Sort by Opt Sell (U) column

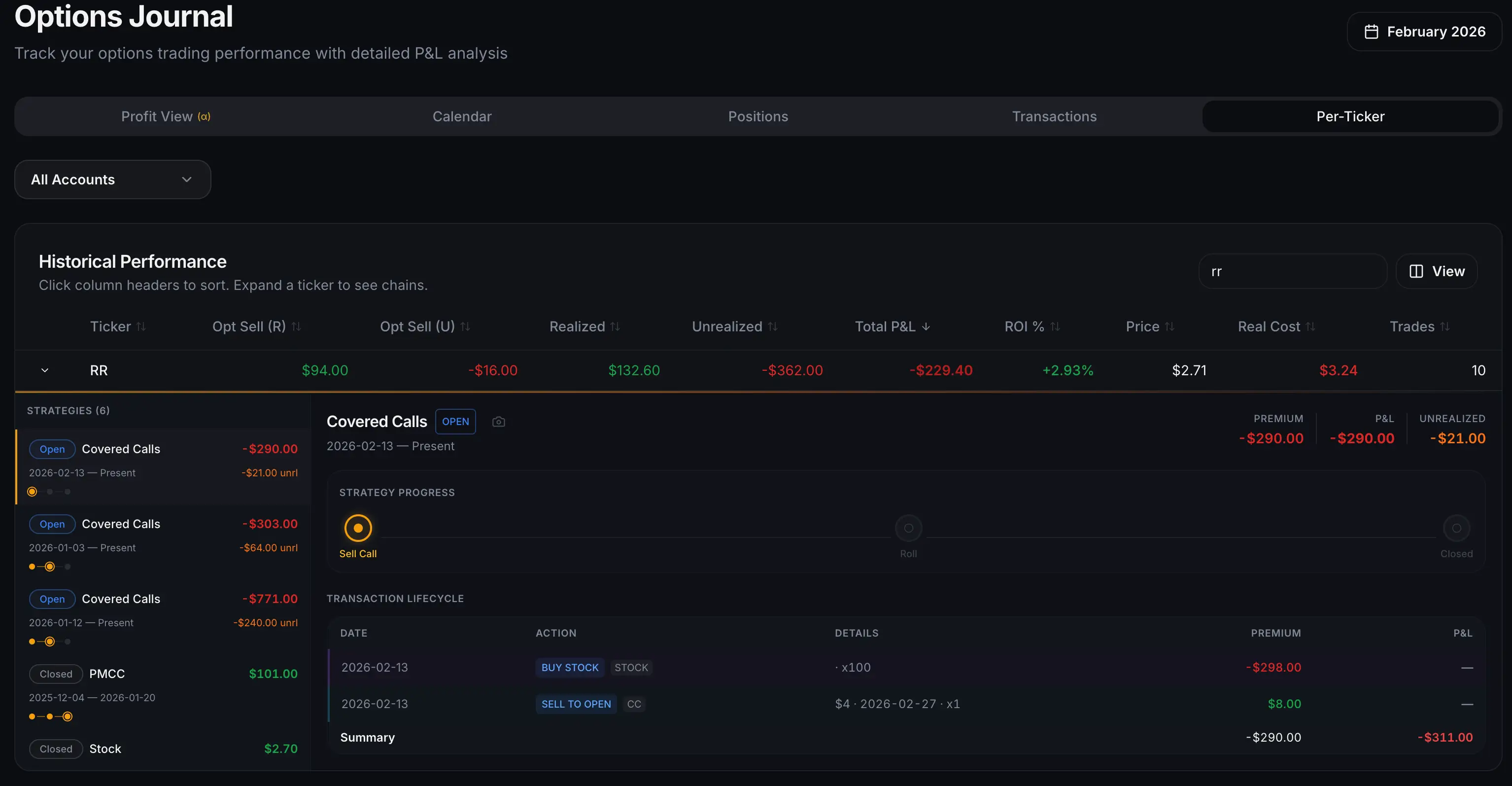click(x=425, y=326)
